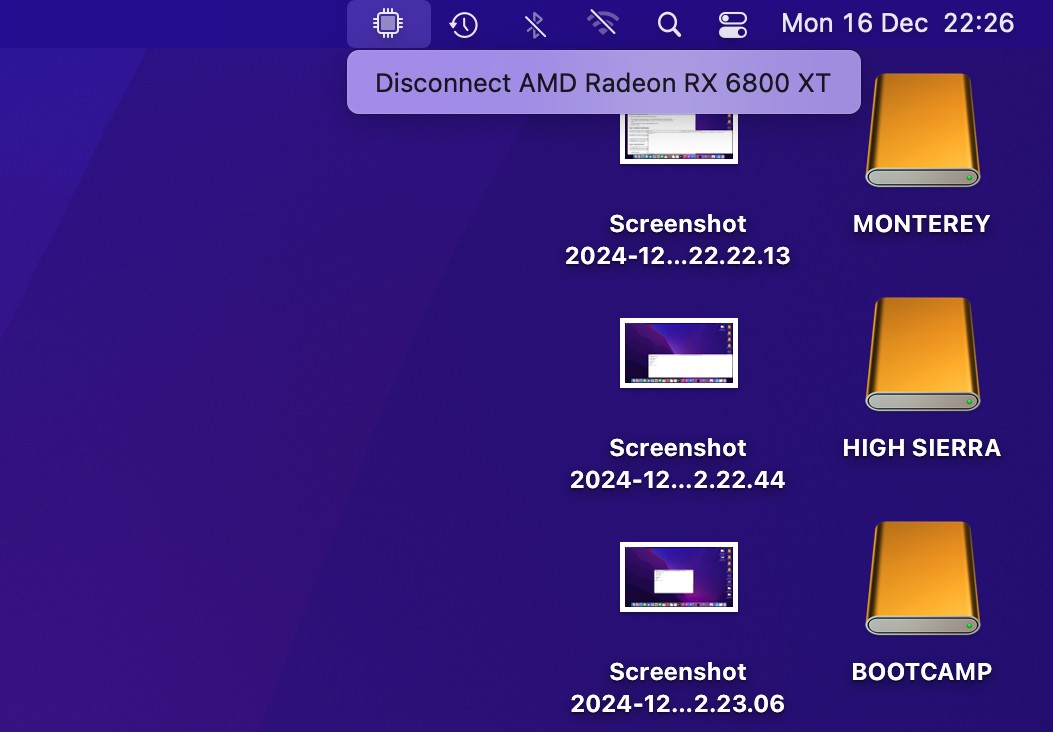Select the BOOTCAMP drive icon
This screenshot has height=732, width=1053.
922,578
